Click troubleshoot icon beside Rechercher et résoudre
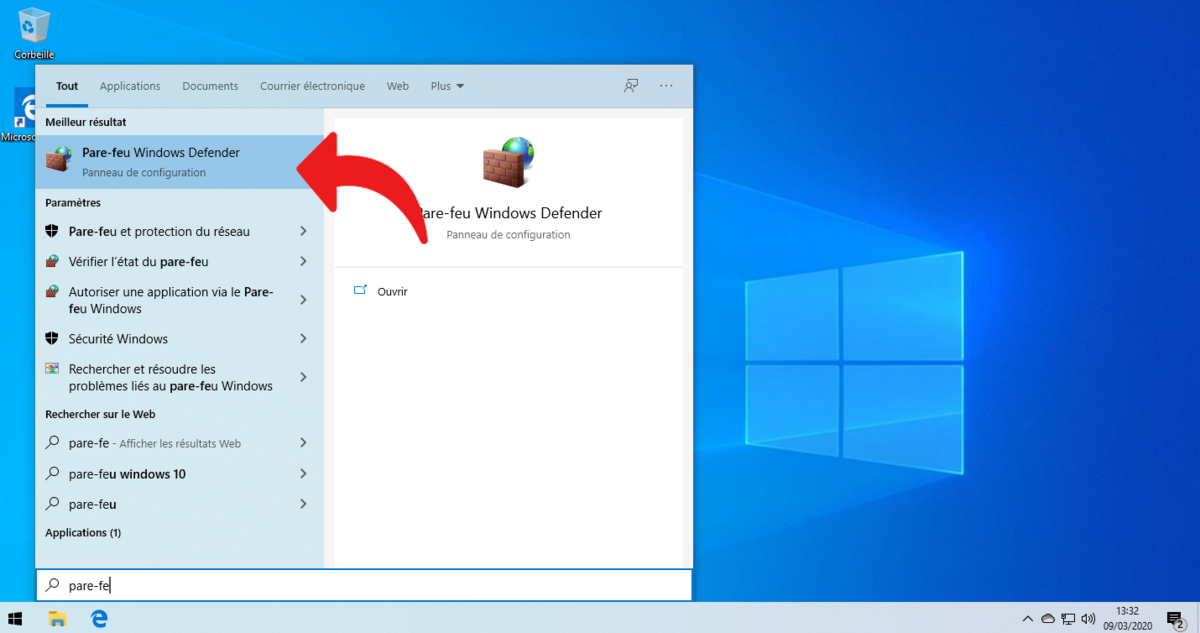The width and height of the screenshot is (1200, 633). (52, 369)
